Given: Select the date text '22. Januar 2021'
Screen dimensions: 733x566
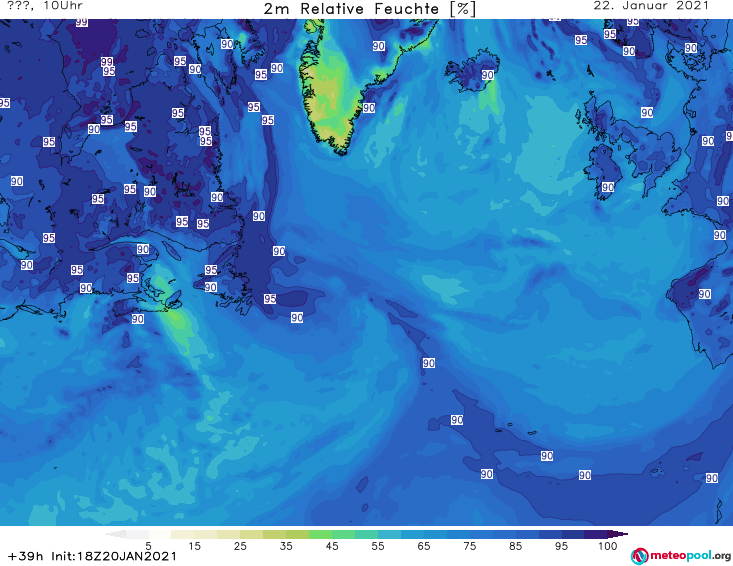Looking at the screenshot, I should [651, 6].
